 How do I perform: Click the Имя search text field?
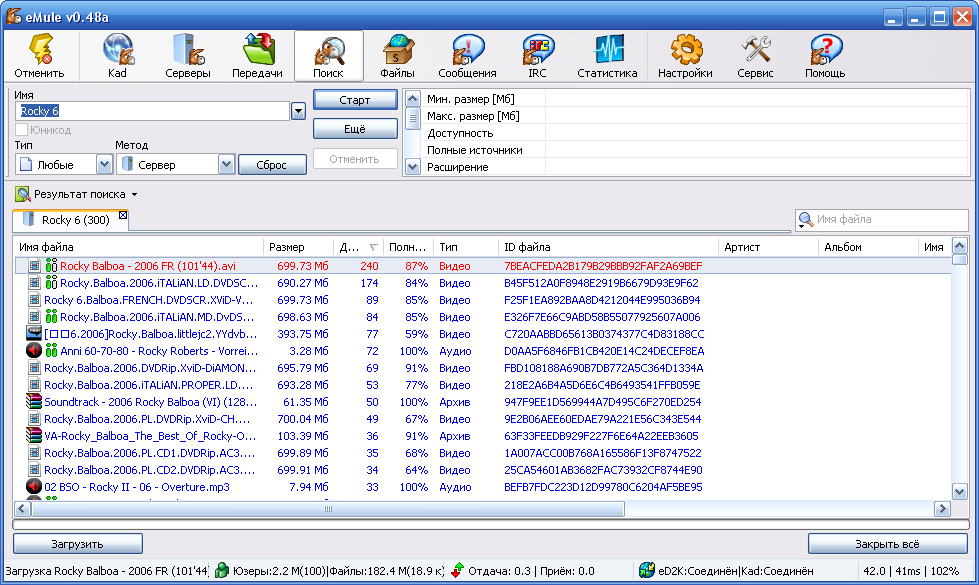pos(152,111)
